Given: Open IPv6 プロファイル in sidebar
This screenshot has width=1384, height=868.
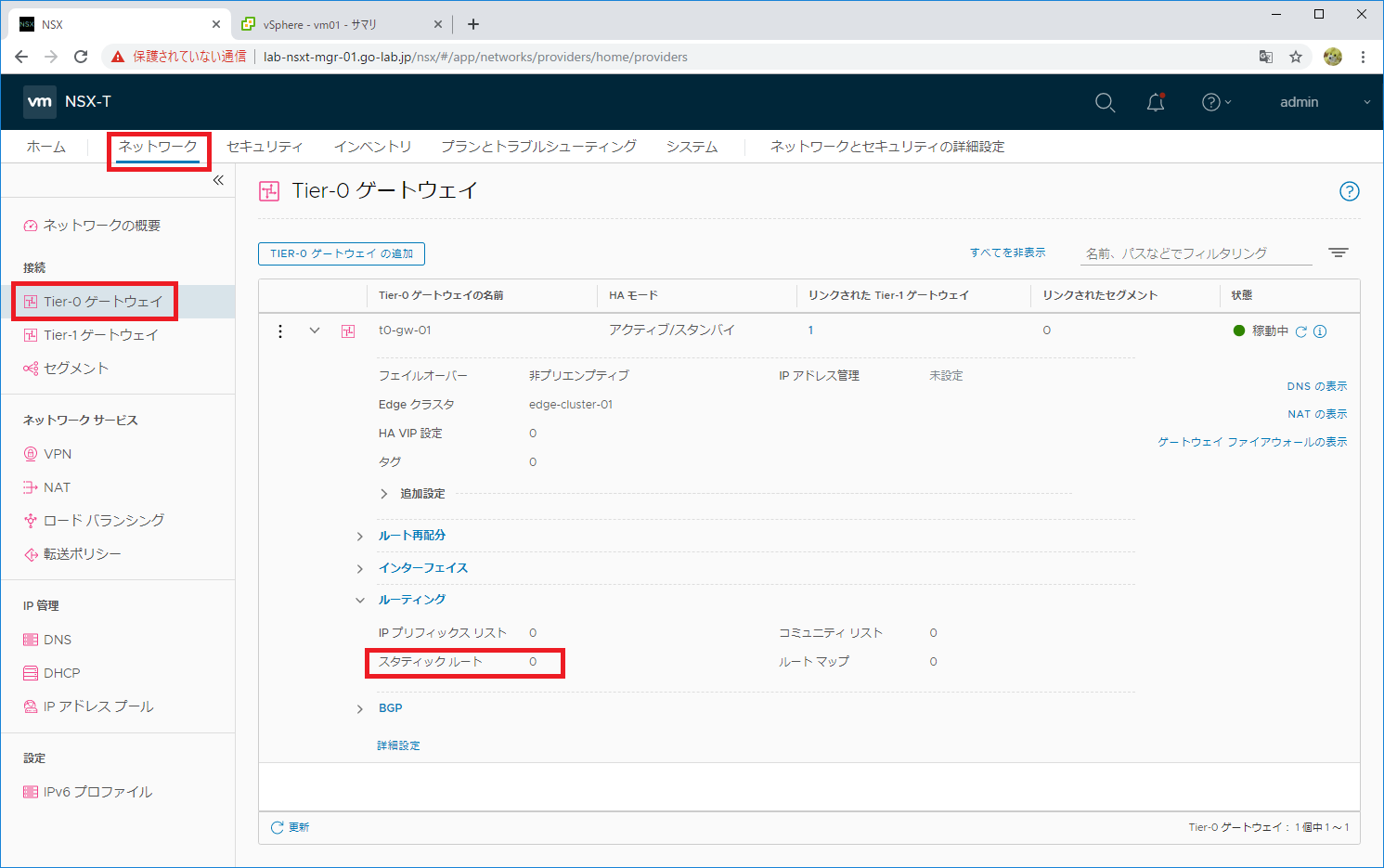Looking at the screenshot, I should pos(97,792).
